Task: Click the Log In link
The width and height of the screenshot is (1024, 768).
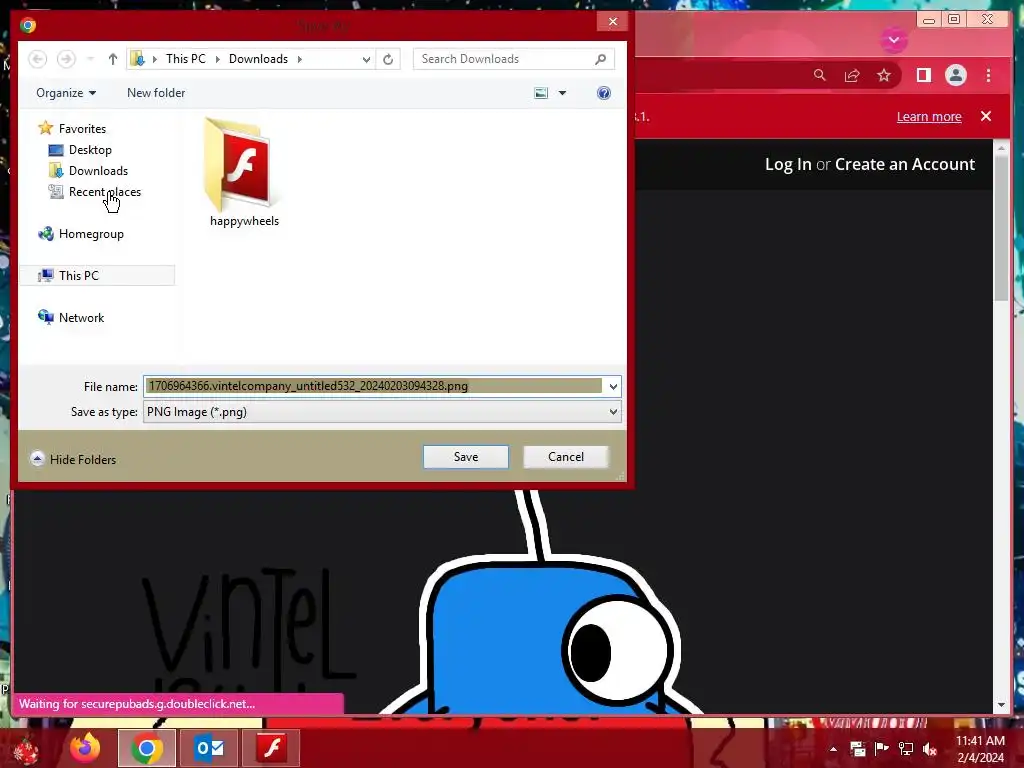Action: point(788,164)
